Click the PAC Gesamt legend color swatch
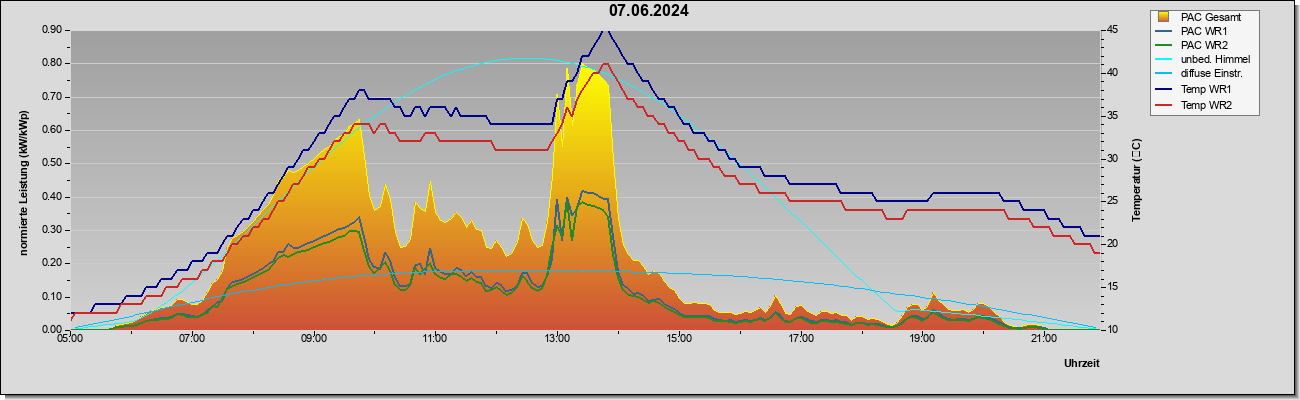This screenshot has width=1300, height=400. [x=1164, y=17]
